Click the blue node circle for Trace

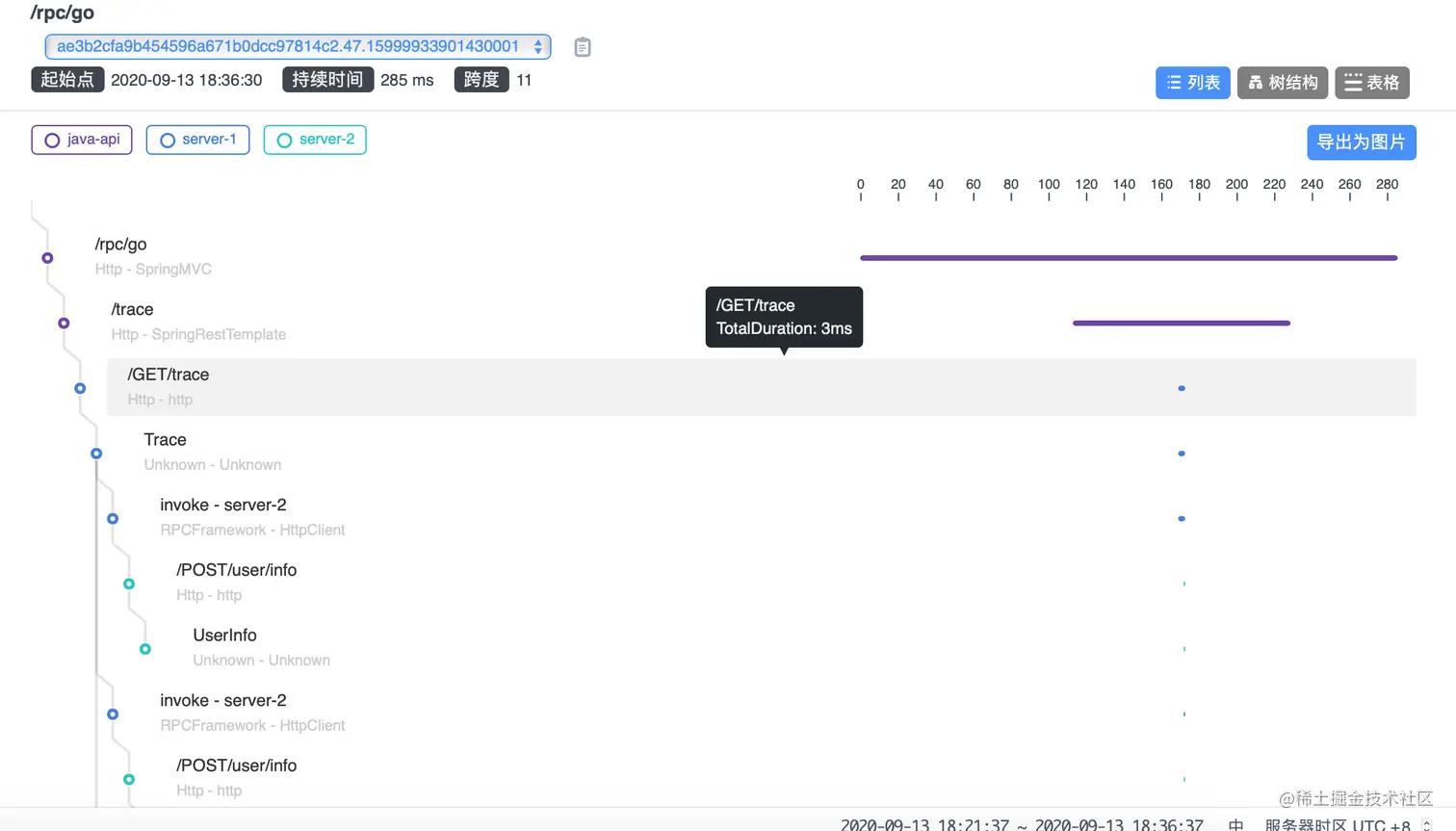click(96, 454)
